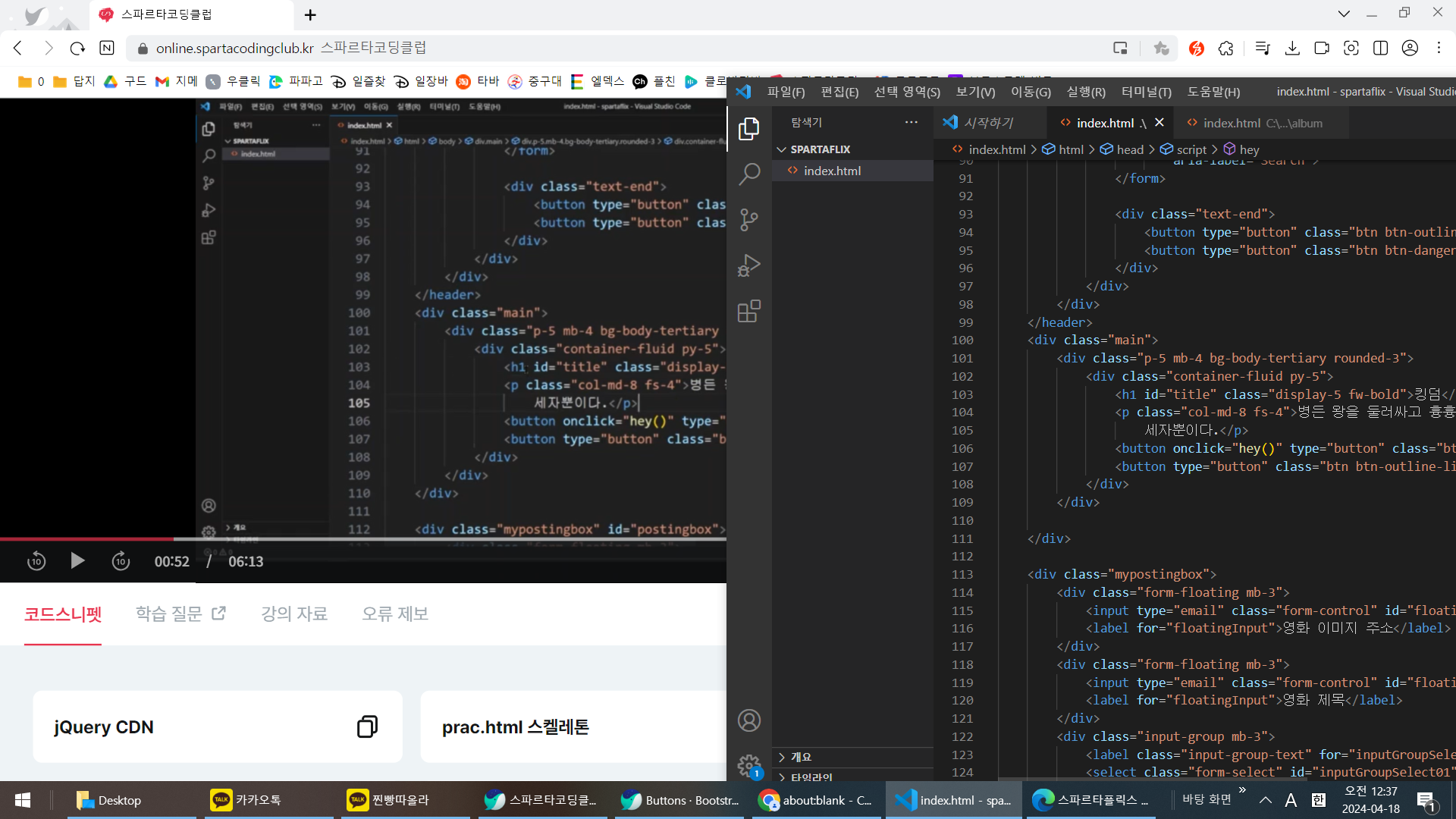Open VS Code Manage settings gear
This screenshot has height=819, width=1456.
pyautogui.click(x=748, y=764)
